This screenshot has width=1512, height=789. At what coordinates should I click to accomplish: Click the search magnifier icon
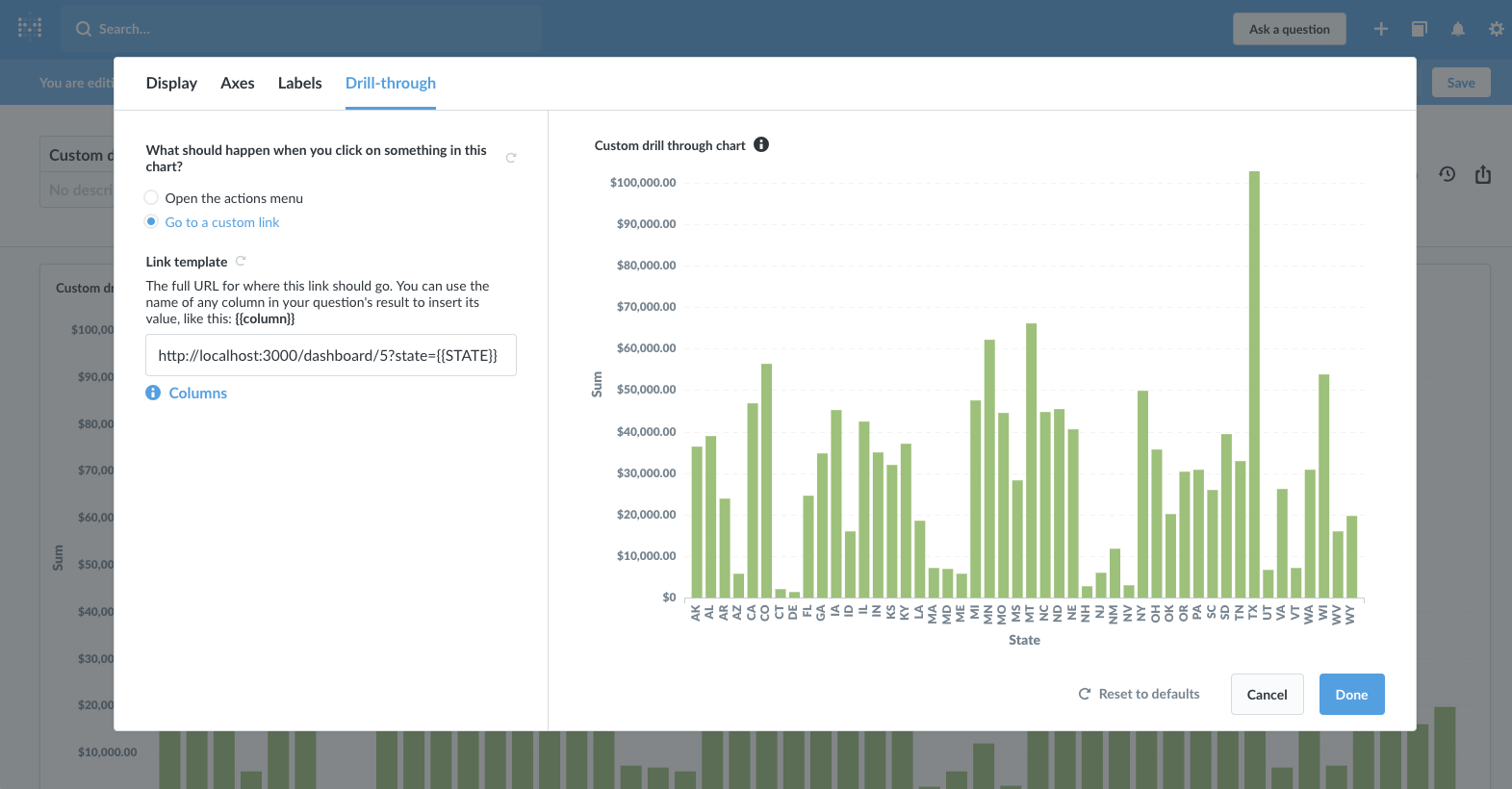(x=84, y=29)
